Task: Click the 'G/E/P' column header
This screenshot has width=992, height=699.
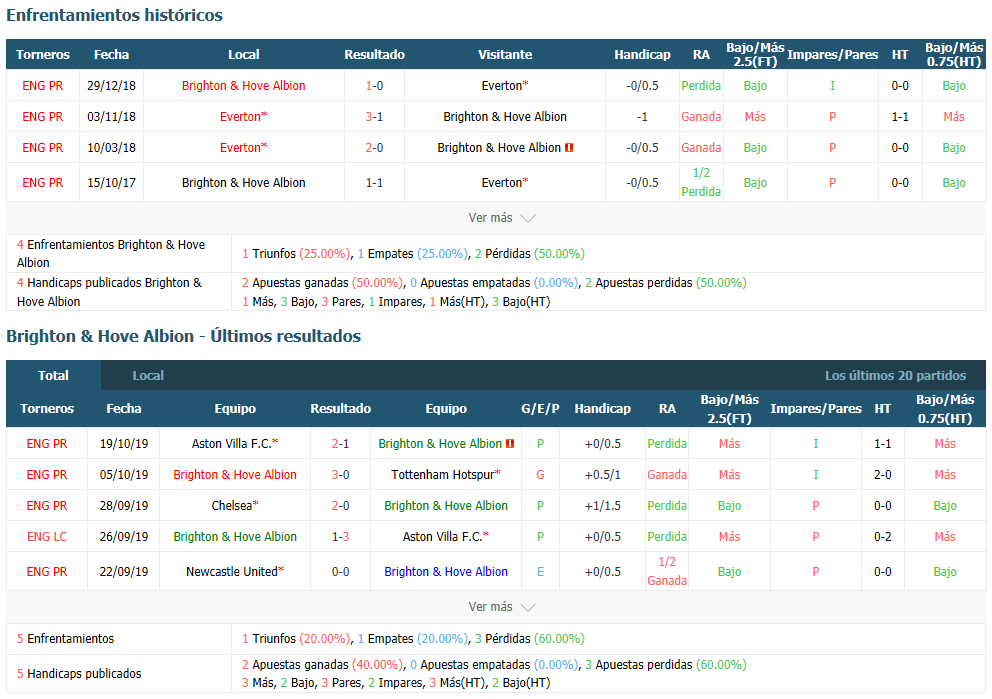Action: pyautogui.click(x=540, y=409)
